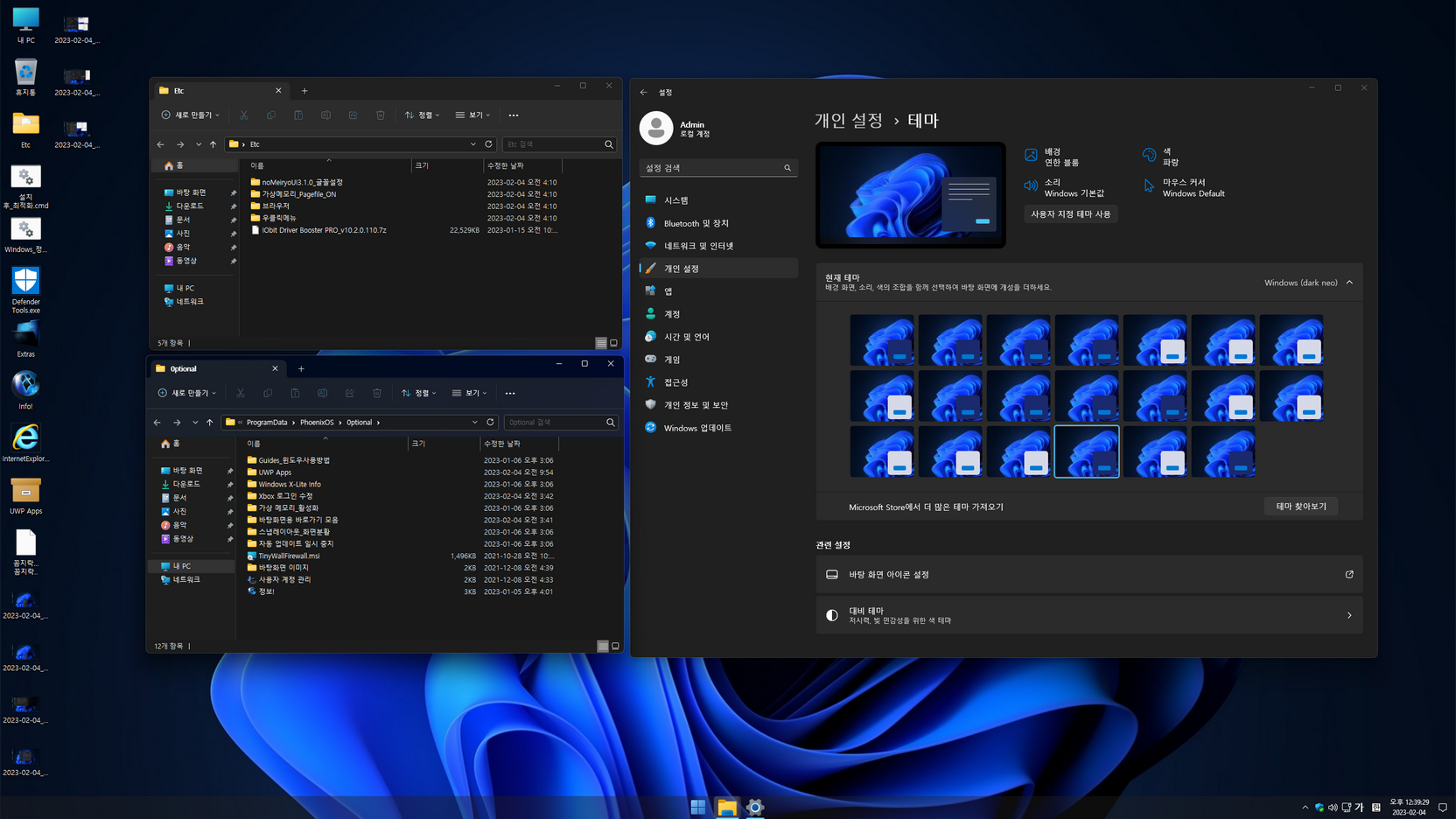This screenshot has height=819, width=1456.
Task: Click the Etc window search box
Action: [559, 144]
